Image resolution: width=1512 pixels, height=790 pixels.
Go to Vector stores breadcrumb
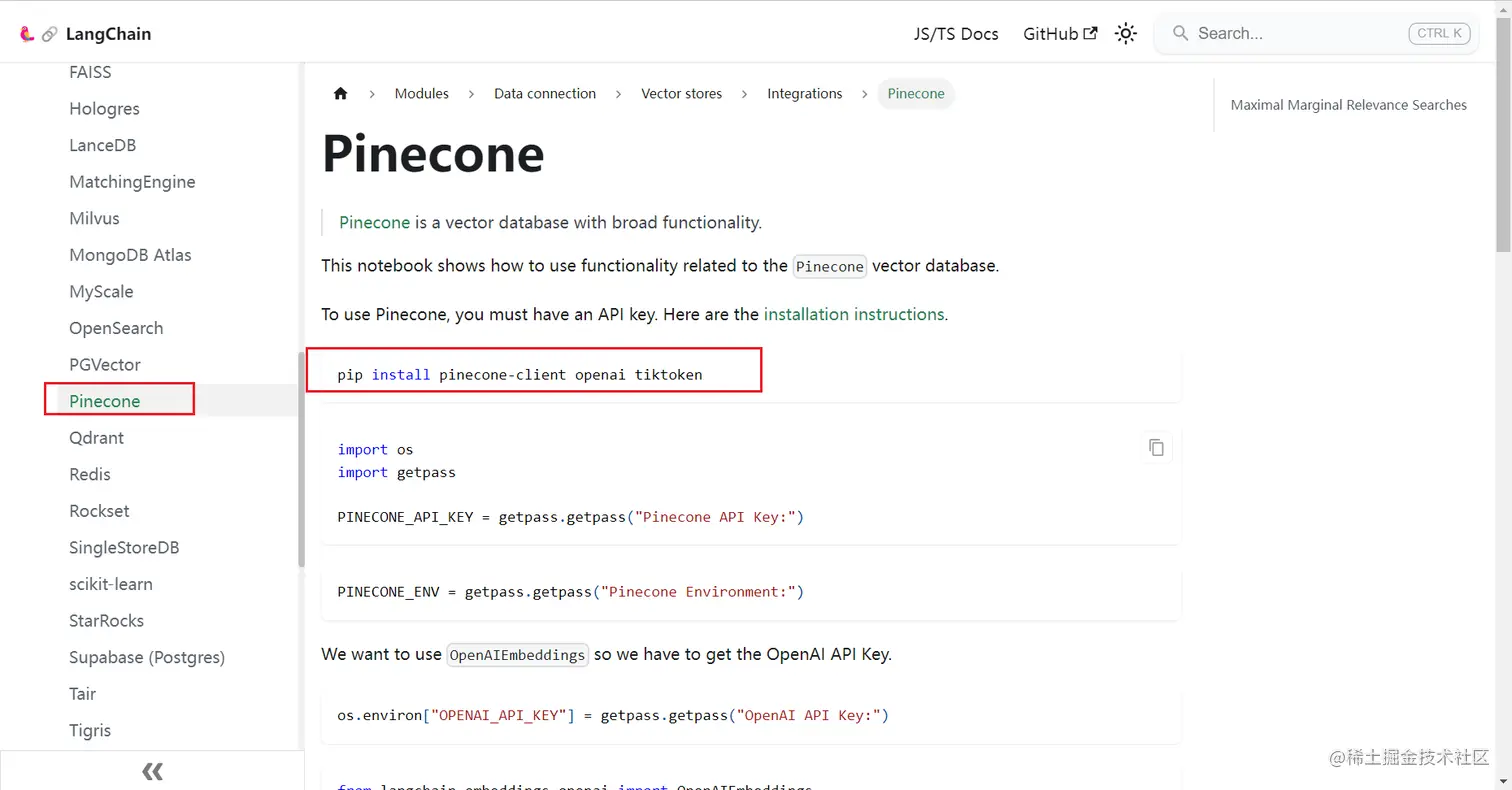[682, 93]
